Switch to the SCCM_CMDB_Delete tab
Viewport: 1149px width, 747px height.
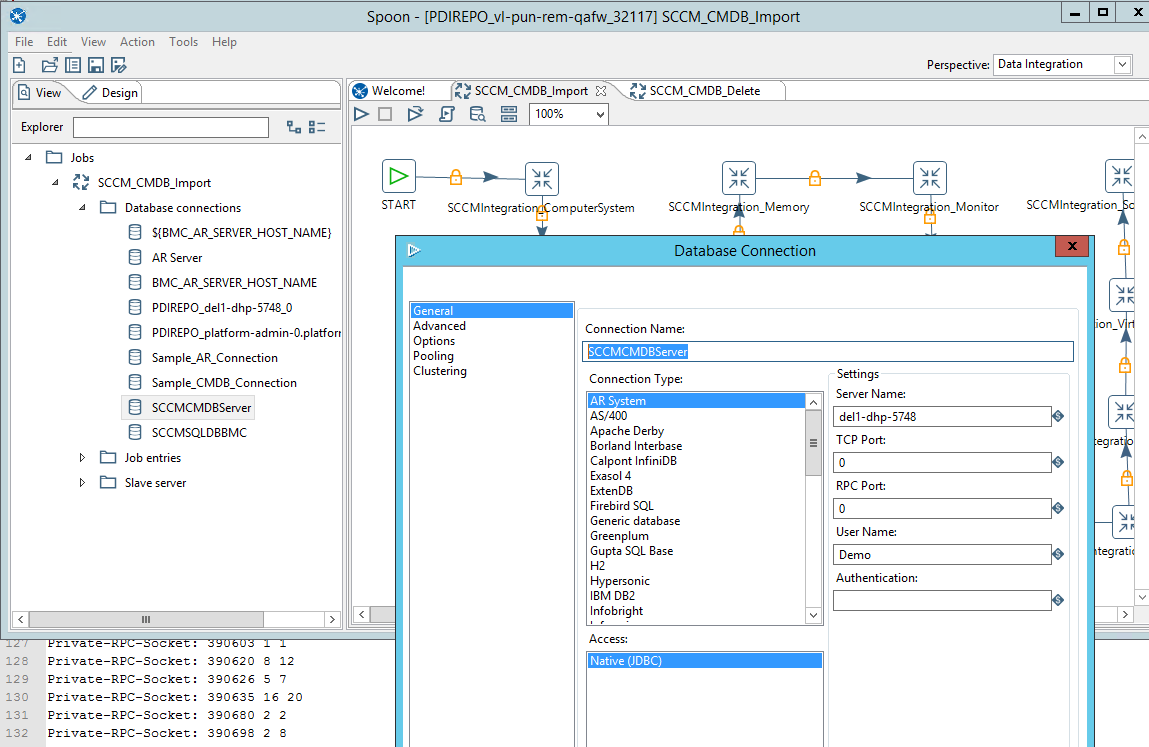coord(704,91)
